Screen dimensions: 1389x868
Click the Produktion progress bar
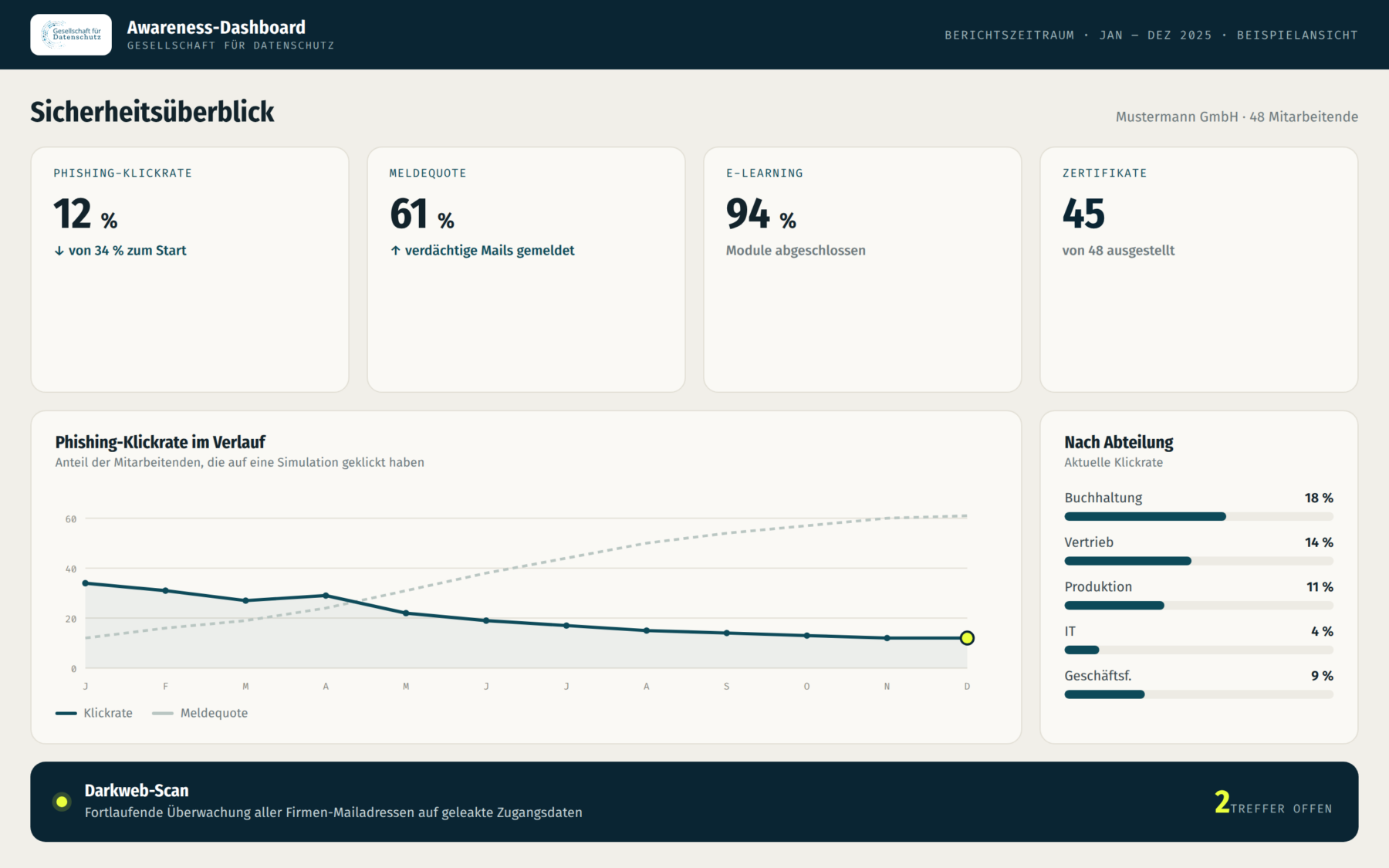tap(1198, 606)
